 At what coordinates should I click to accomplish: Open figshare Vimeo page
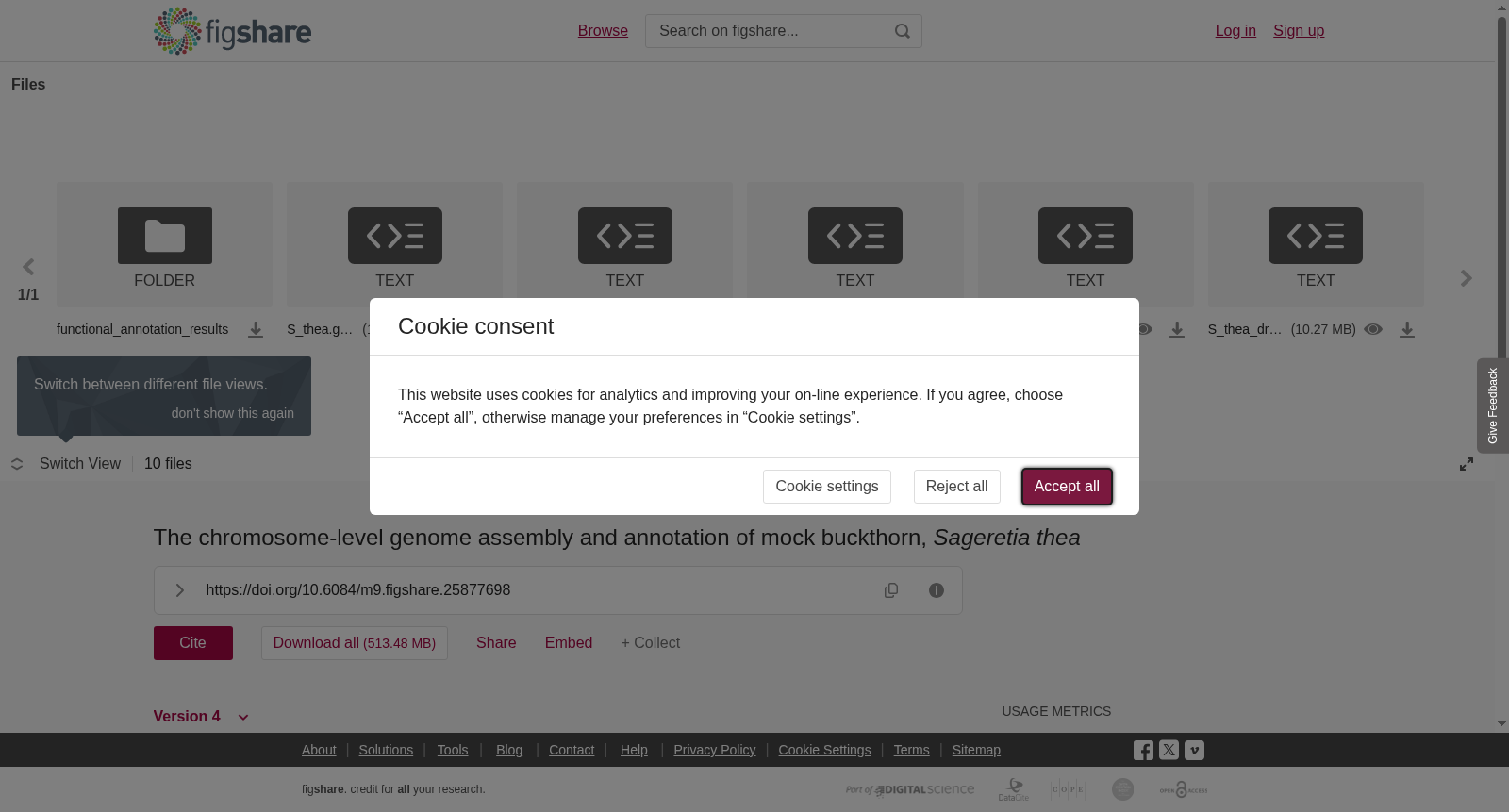pyautogui.click(x=1194, y=750)
